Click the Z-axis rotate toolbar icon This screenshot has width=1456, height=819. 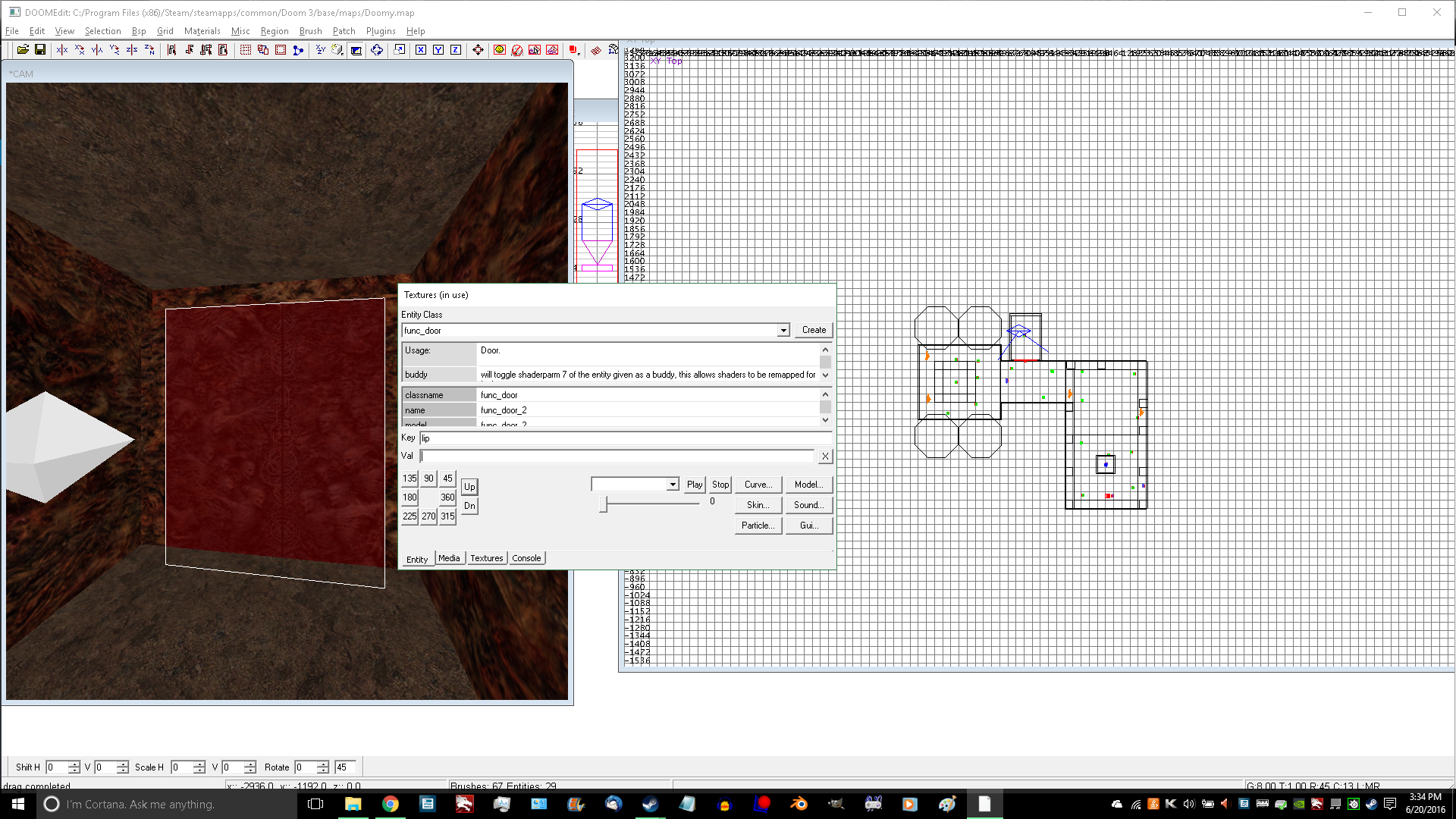(149, 50)
